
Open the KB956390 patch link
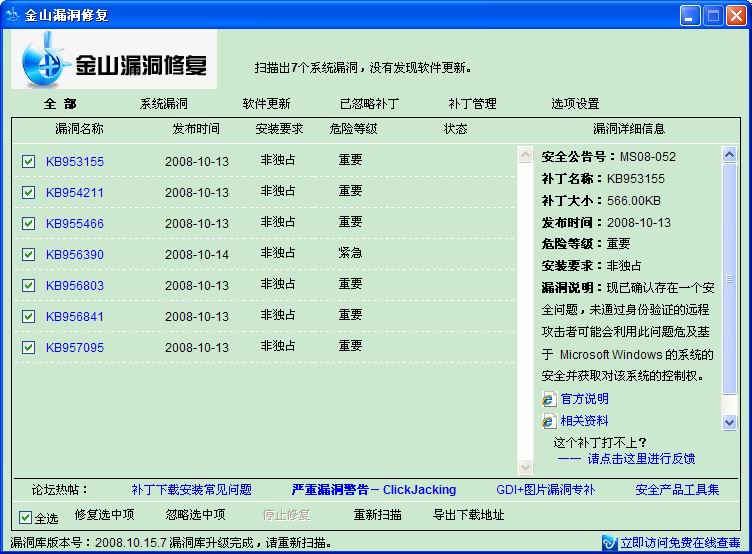(75, 255)
